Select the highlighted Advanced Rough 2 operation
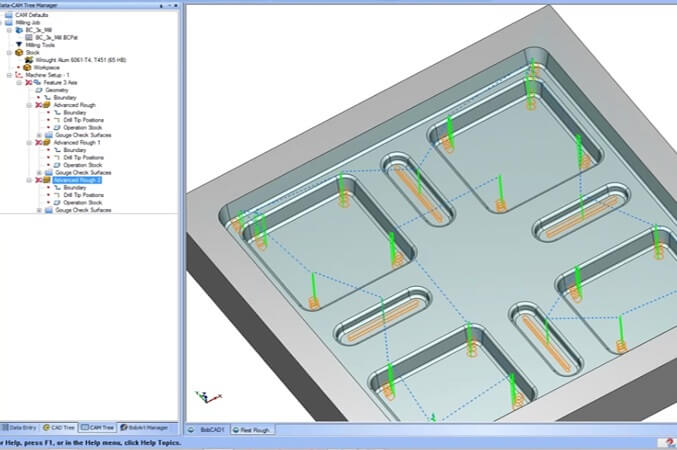 coord(78,180)
